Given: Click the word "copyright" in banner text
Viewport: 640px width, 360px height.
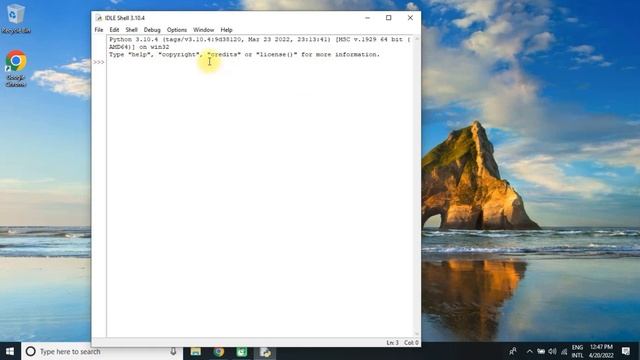Looking at the screenshot, I should [179, 54].
